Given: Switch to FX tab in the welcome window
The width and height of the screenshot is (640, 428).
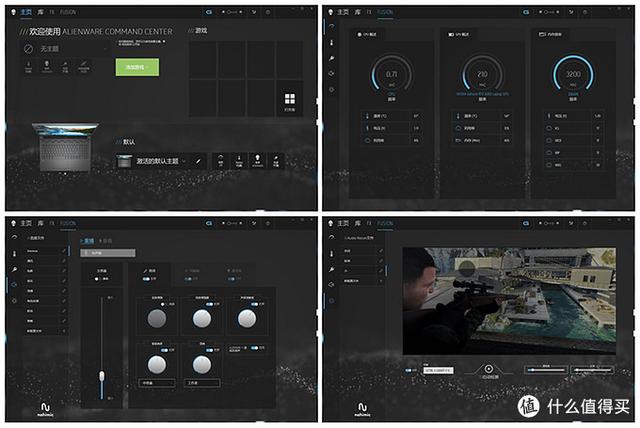Looking at the screenshot, I should (x=52, y=12).
